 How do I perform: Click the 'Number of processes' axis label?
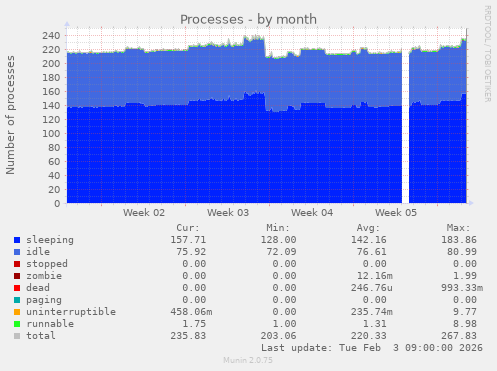click(10, 115)
